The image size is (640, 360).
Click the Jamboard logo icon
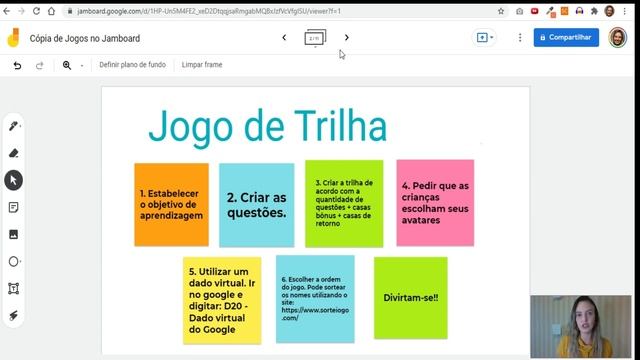coord(13,38)
